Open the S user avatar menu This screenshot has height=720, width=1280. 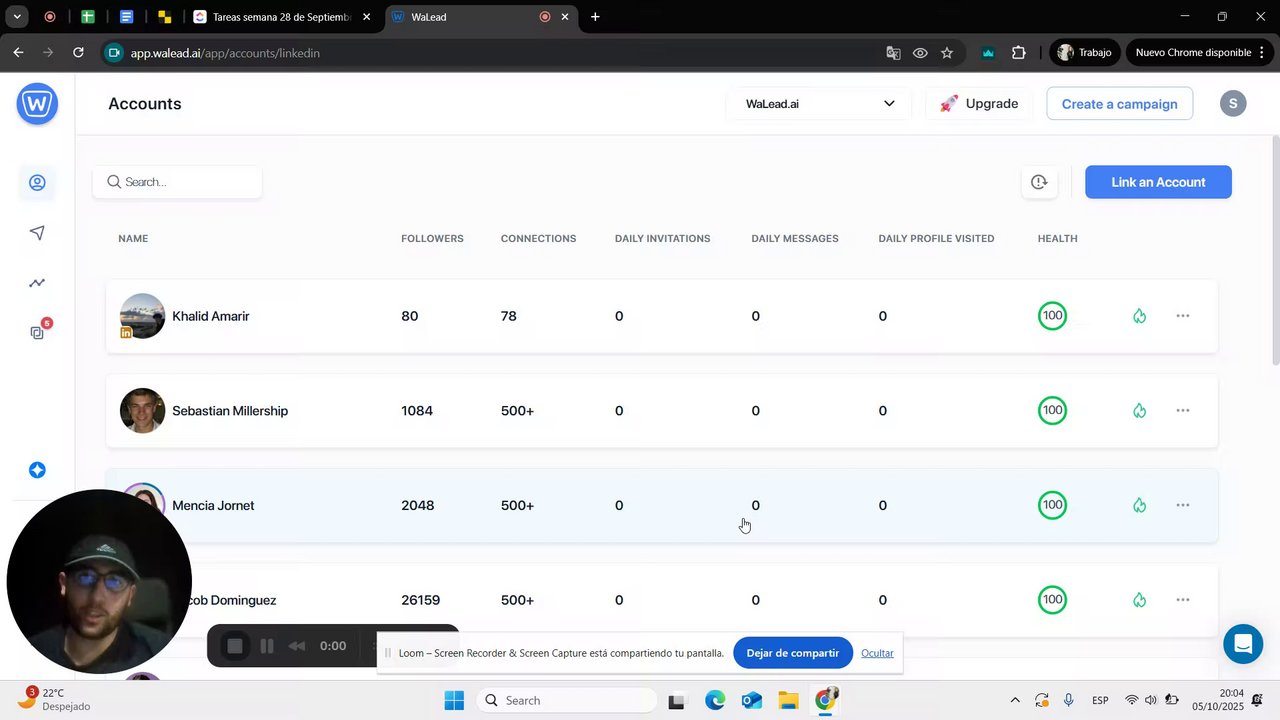pyautogui.click(x=1233, y=104)
